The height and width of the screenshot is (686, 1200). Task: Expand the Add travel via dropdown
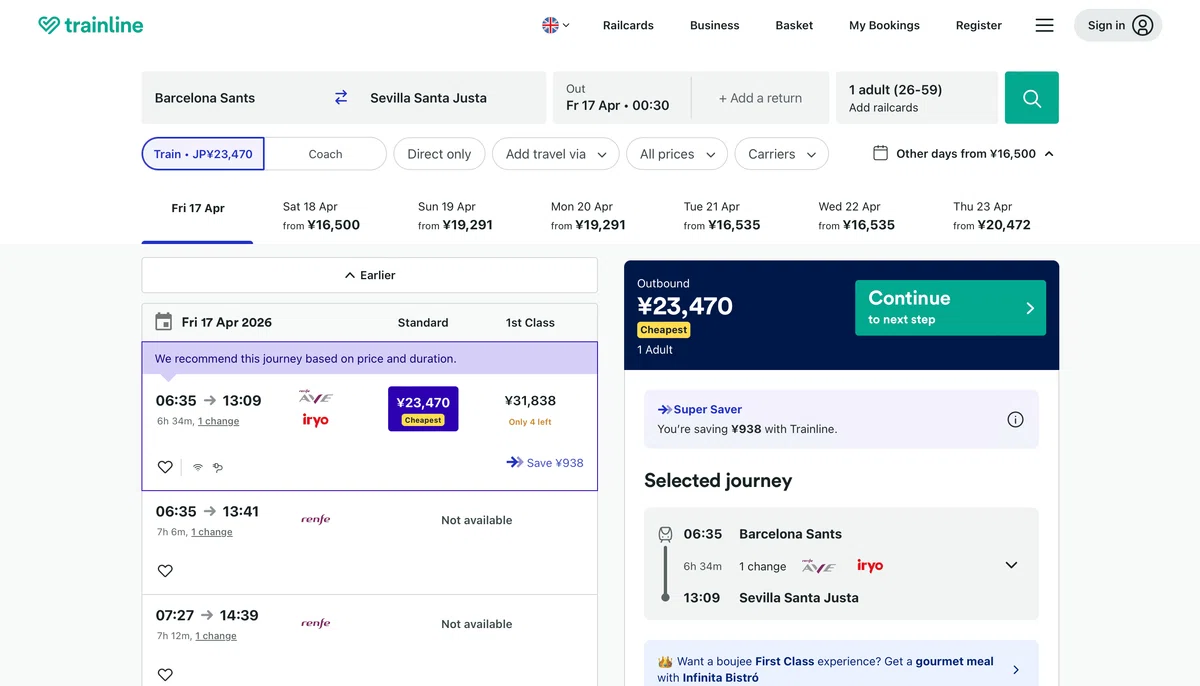click(556, 154)
